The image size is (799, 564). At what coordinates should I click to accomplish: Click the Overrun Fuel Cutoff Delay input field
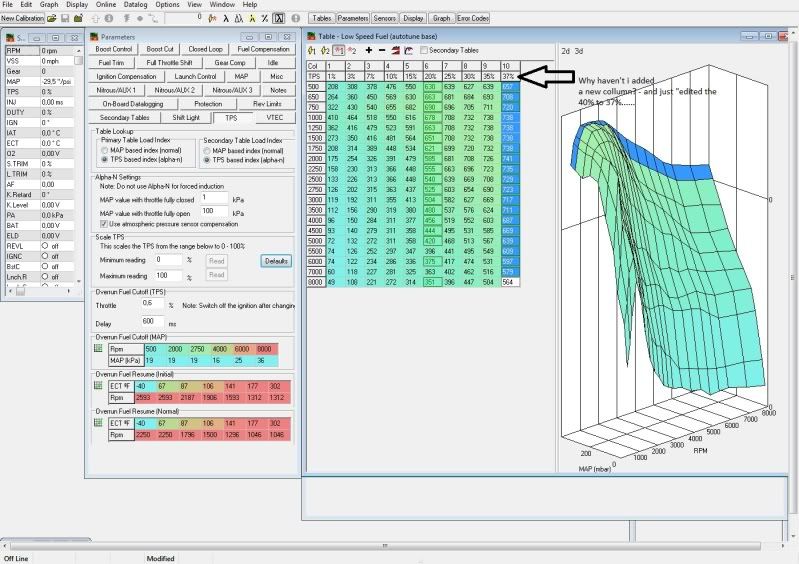click(152, 321)
